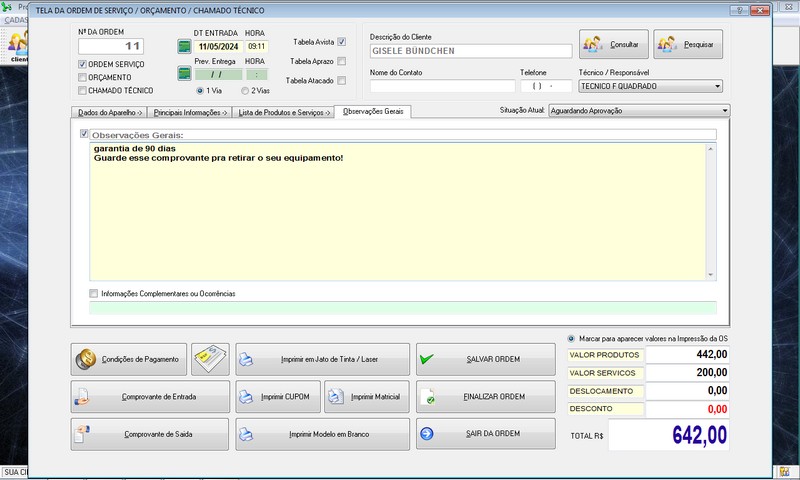Click the Nome do Contato field
800x480 pixels.
pyautogui.click(x=442, y=86)
